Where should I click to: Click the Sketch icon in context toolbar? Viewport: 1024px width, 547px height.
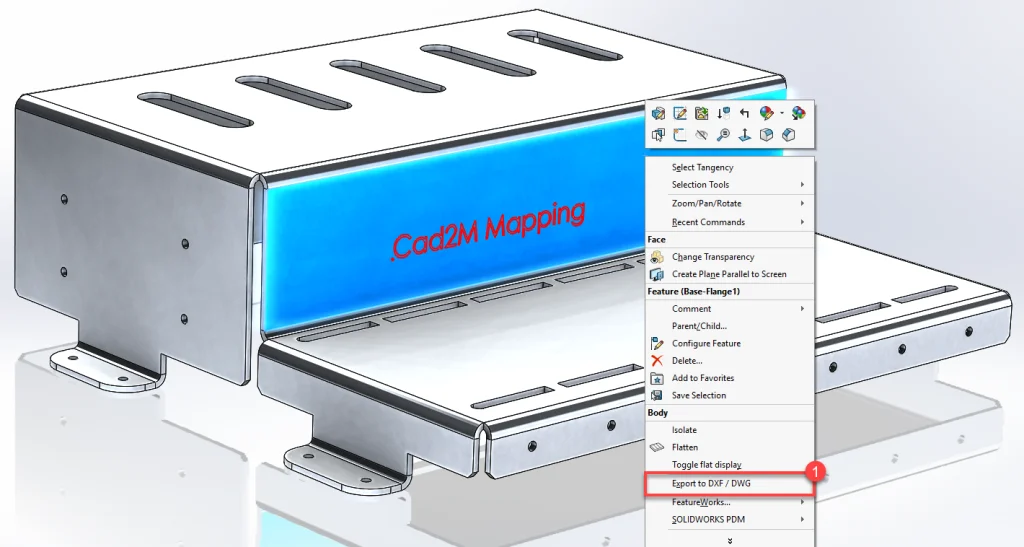click(x=680, y=135)
